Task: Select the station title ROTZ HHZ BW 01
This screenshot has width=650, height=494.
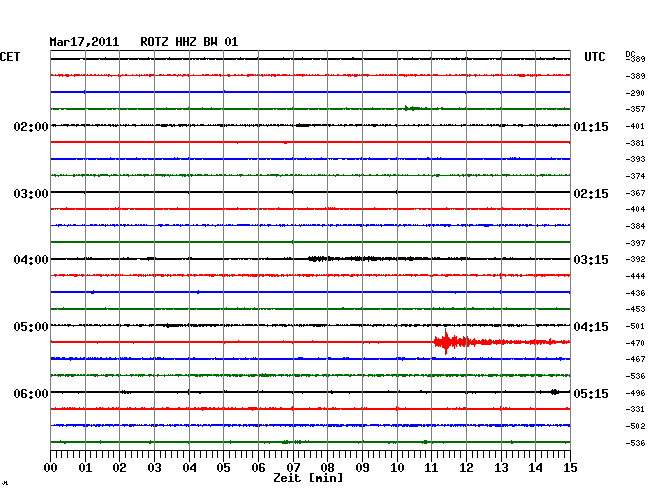Action: [189, 42]
